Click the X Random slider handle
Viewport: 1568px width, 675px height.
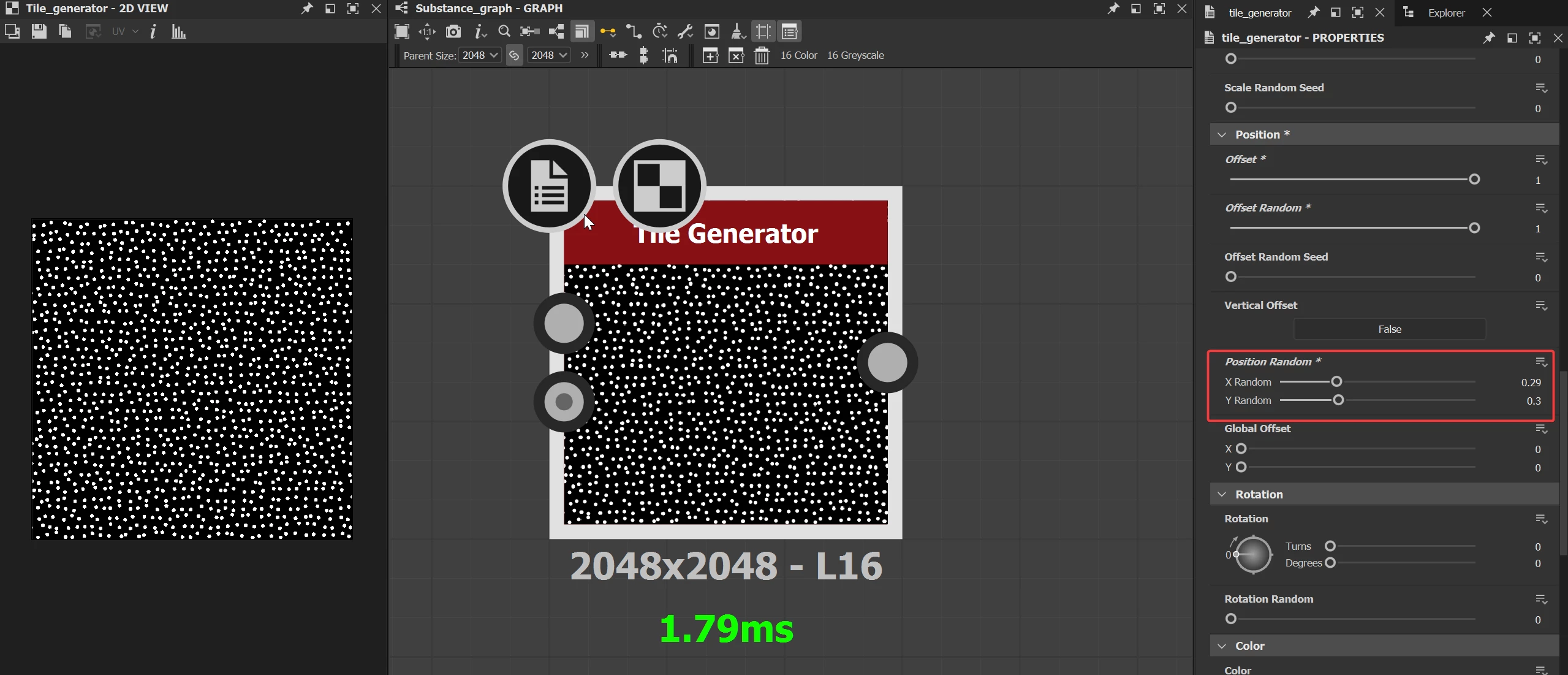(1336, 382)
